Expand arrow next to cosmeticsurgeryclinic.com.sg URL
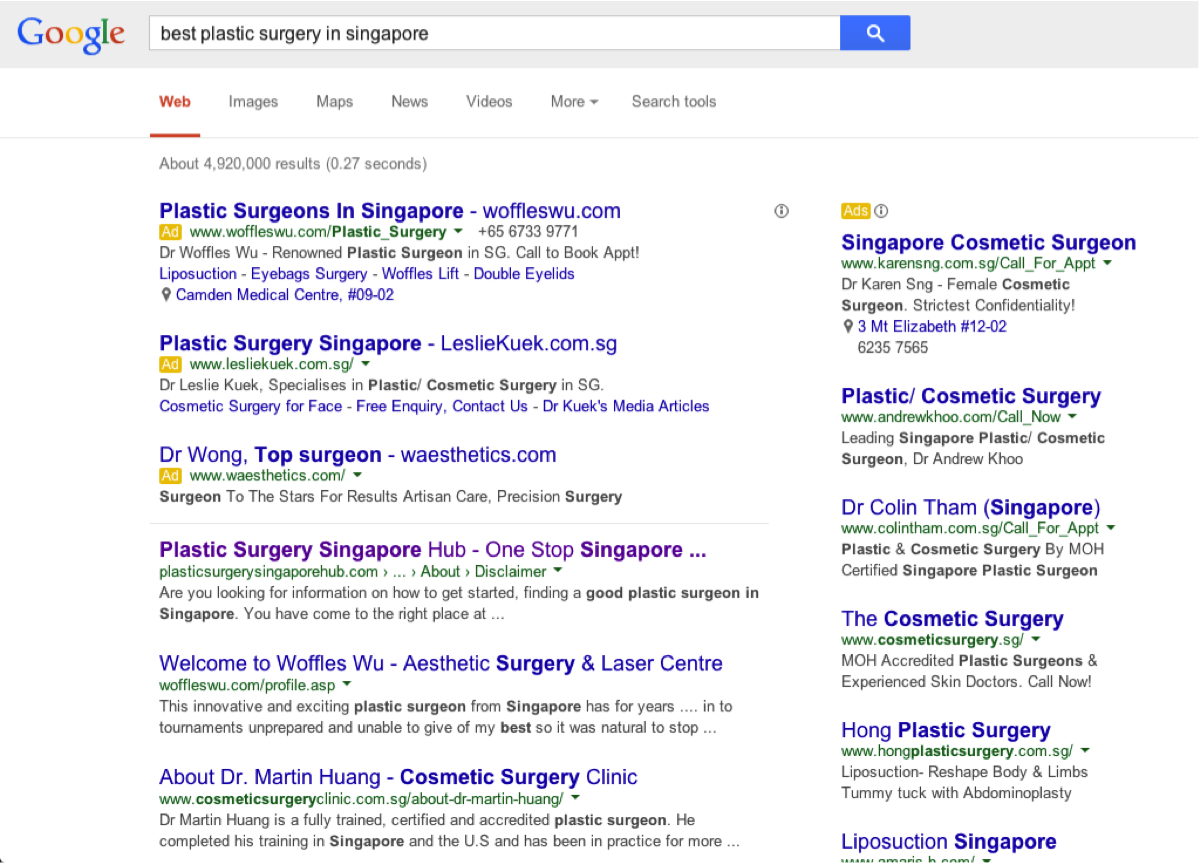The height and width of the screenshot is (863, 1199). pyautogui.click(x=575, y=797)
